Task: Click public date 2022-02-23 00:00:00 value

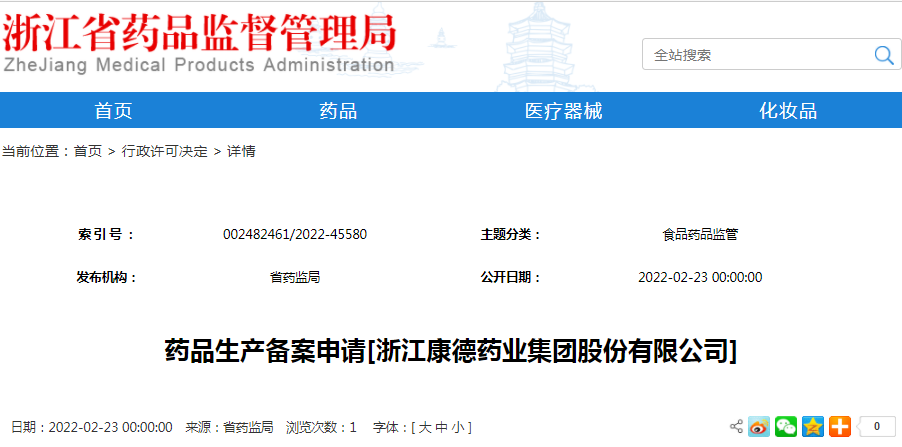Action: (x=700, y=277)
